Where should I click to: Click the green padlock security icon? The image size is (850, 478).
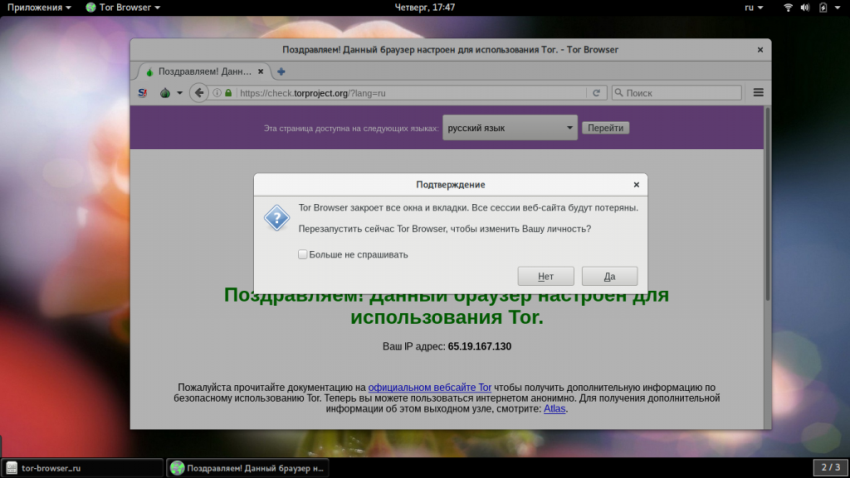[229, 93]
